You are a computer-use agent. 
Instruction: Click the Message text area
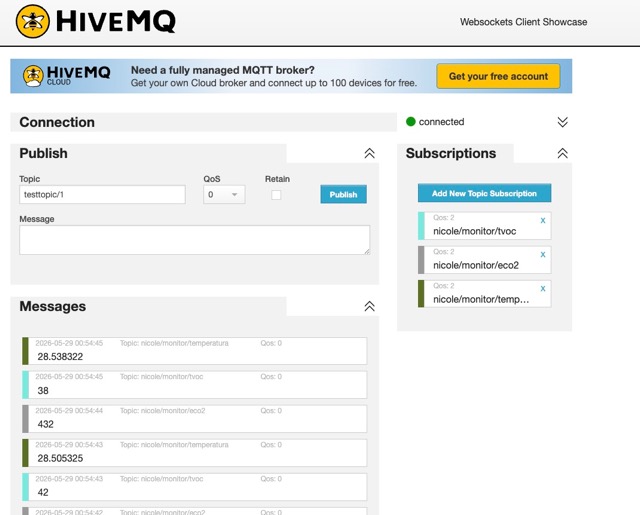(194, 240)
